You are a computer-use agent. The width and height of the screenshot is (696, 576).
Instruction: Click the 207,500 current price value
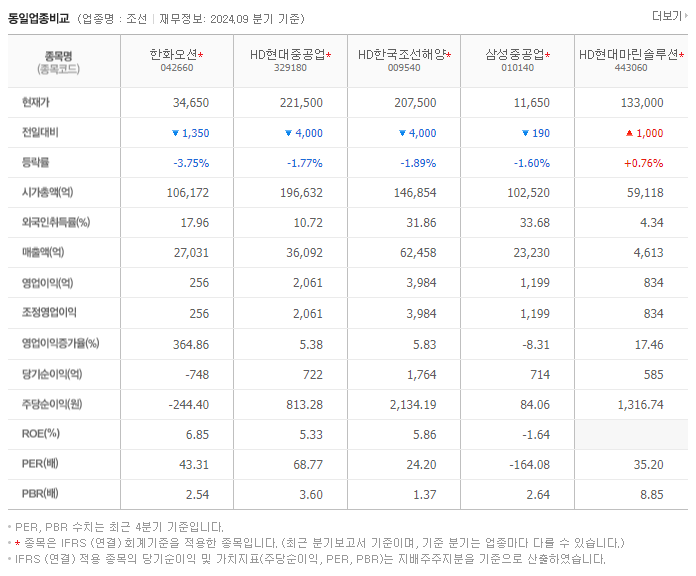point(415,103)
